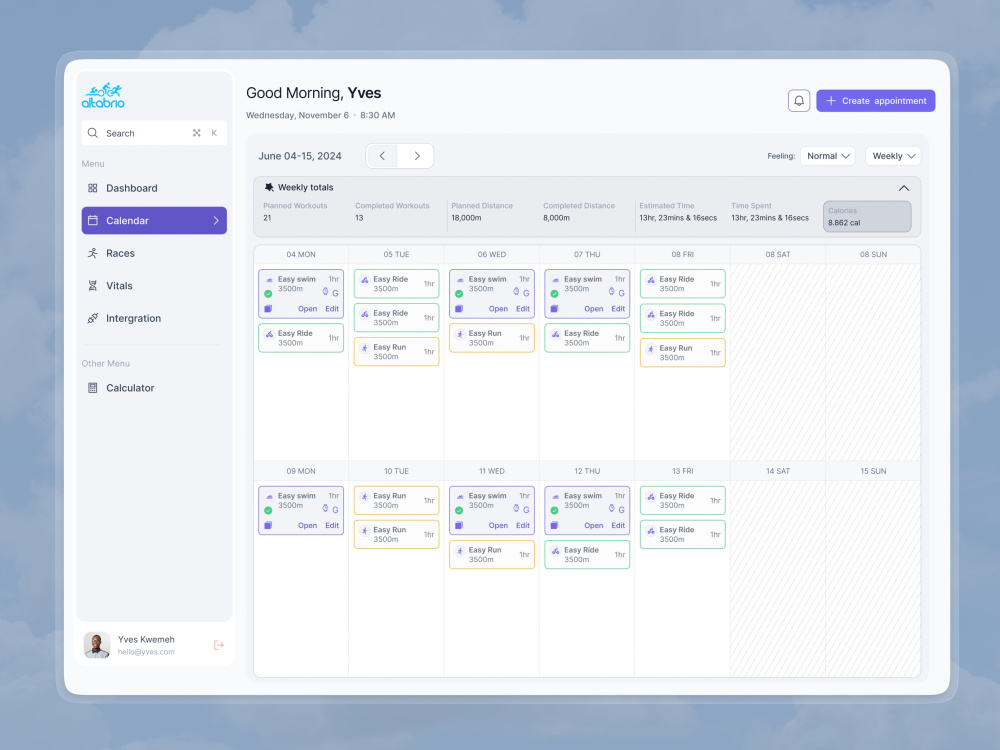Click the runner icon on 06 WED Easy Run
The image size is (1000, 750).
click(x=460, y=334)
